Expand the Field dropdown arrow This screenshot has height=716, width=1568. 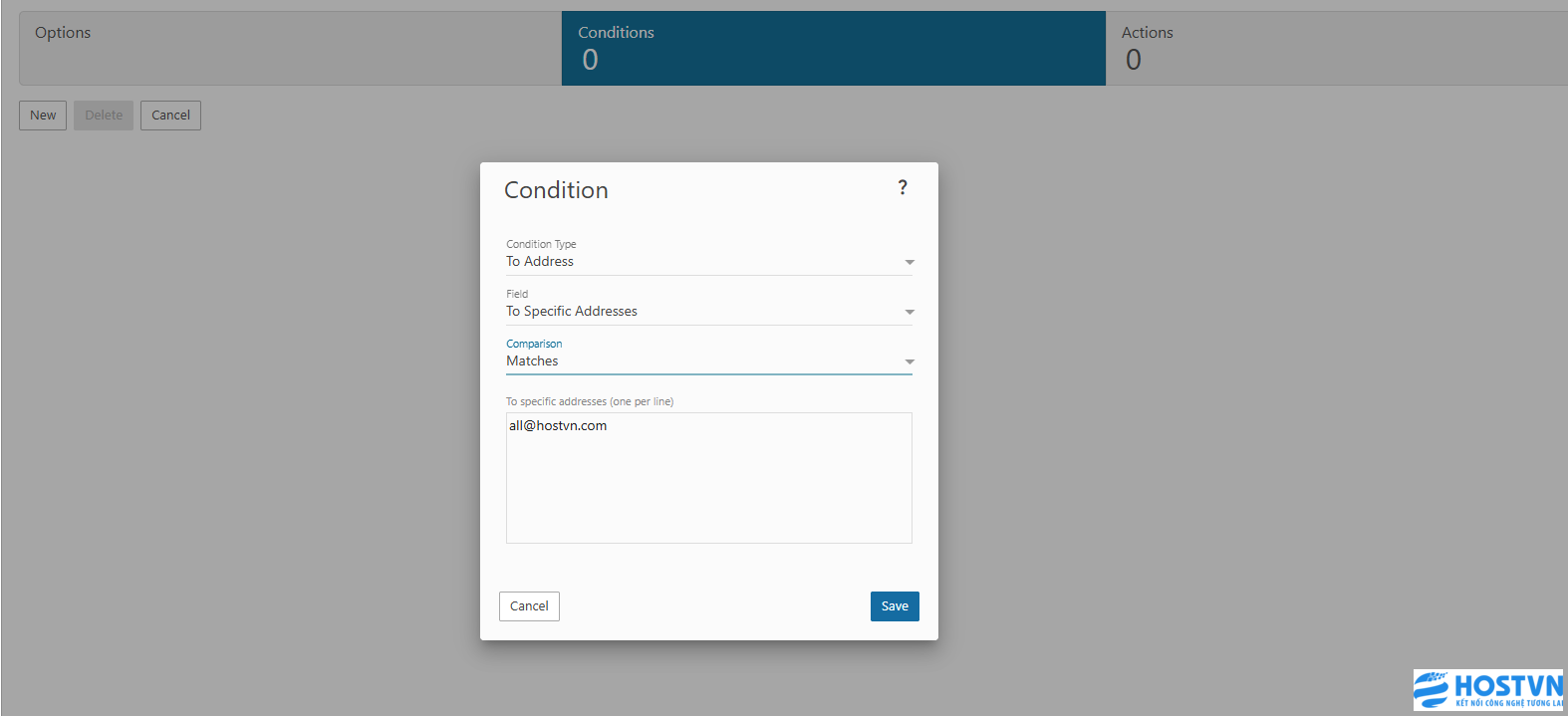(909, 313)
